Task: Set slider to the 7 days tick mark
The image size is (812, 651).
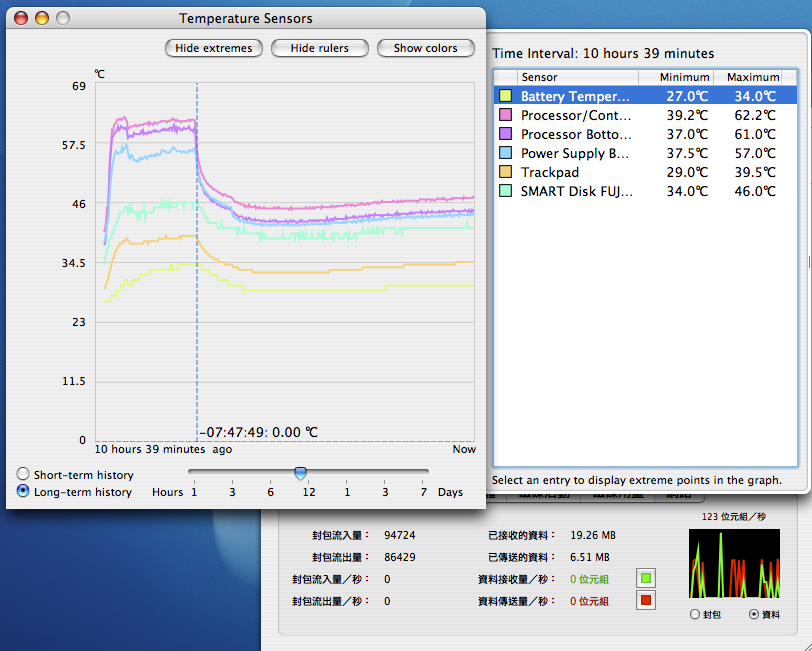Action: pos(424,482)
